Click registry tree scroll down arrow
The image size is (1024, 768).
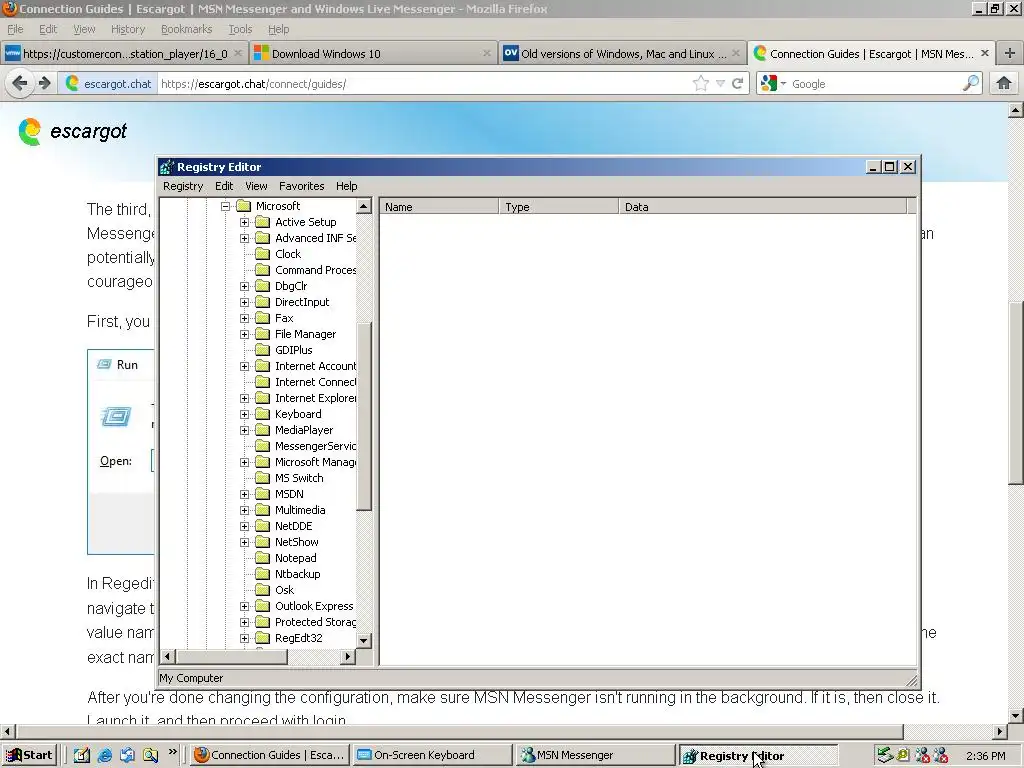click(364, 641)
